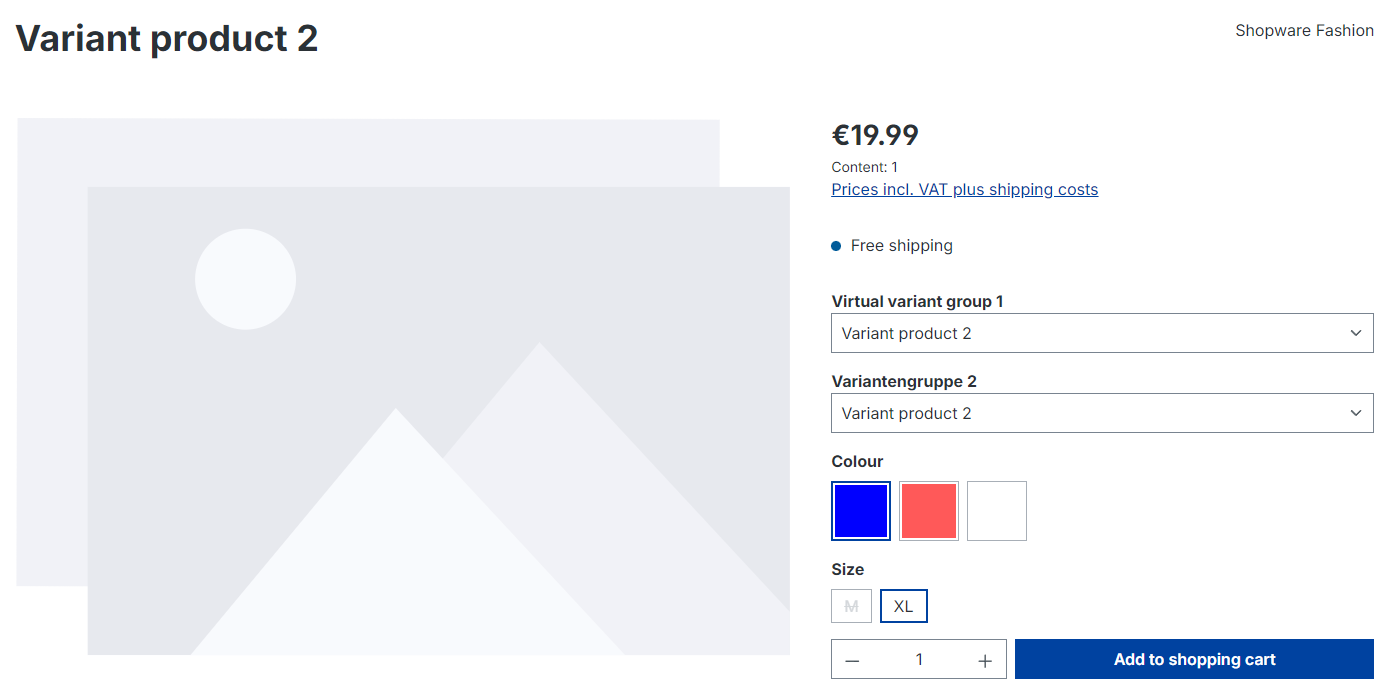Decrease quantity with the minus icon
This screenshot has width=1388, height=693.
852,660
